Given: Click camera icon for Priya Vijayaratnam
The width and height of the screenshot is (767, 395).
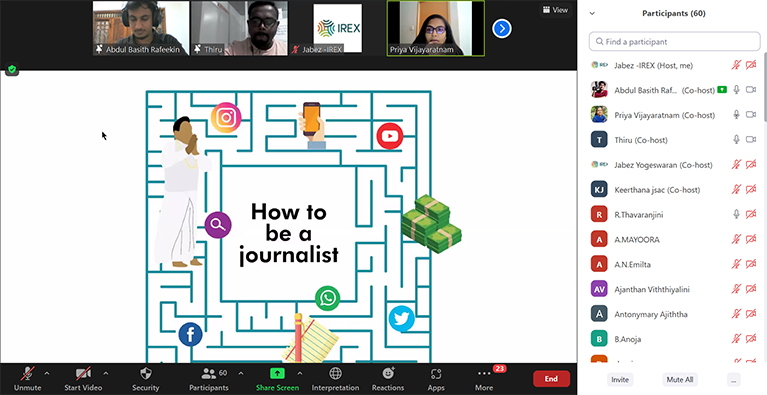Looking at the screenshot, I should click(x=751, y=115).
